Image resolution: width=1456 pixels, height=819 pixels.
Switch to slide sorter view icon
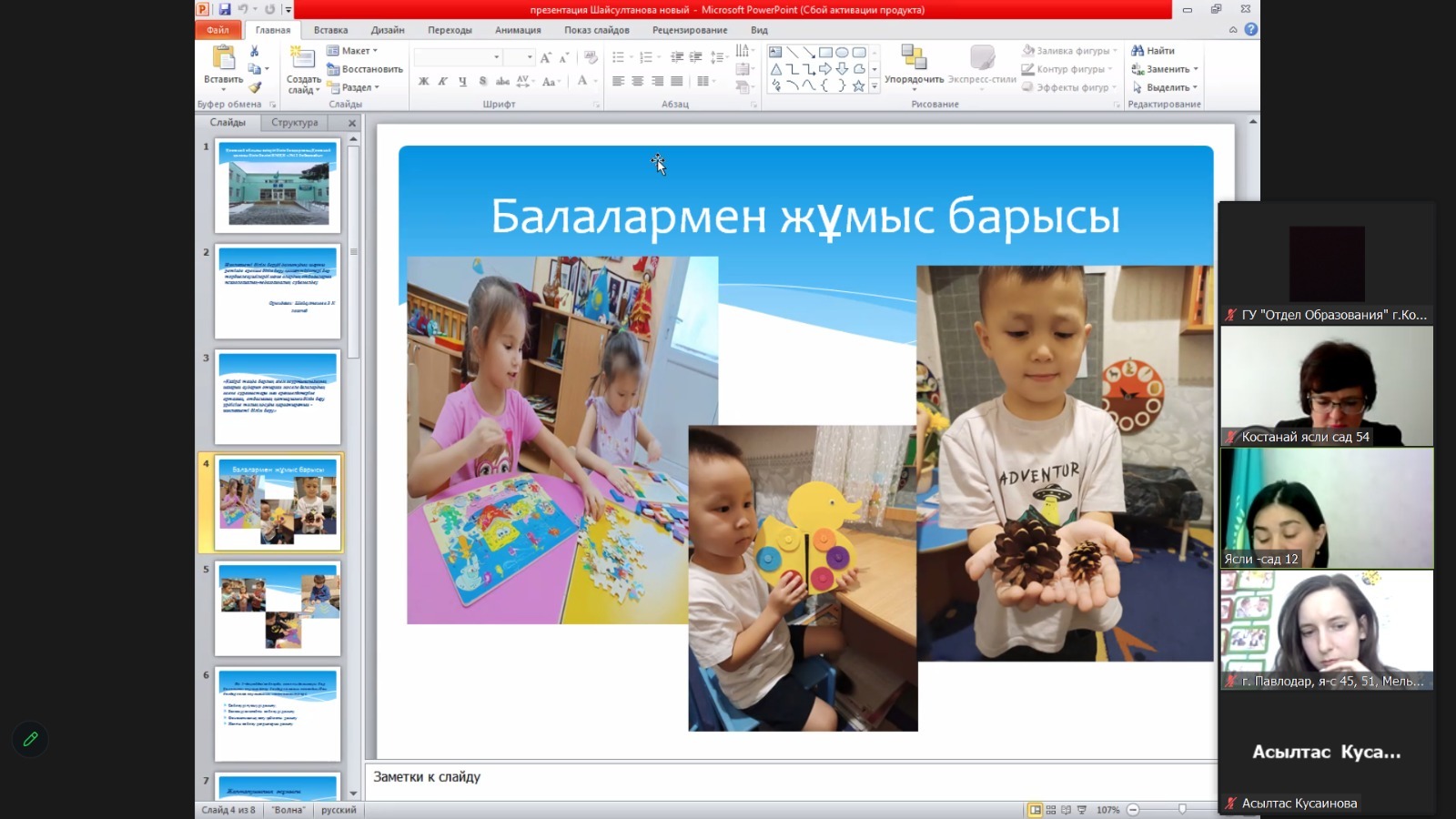[1051, 810]
